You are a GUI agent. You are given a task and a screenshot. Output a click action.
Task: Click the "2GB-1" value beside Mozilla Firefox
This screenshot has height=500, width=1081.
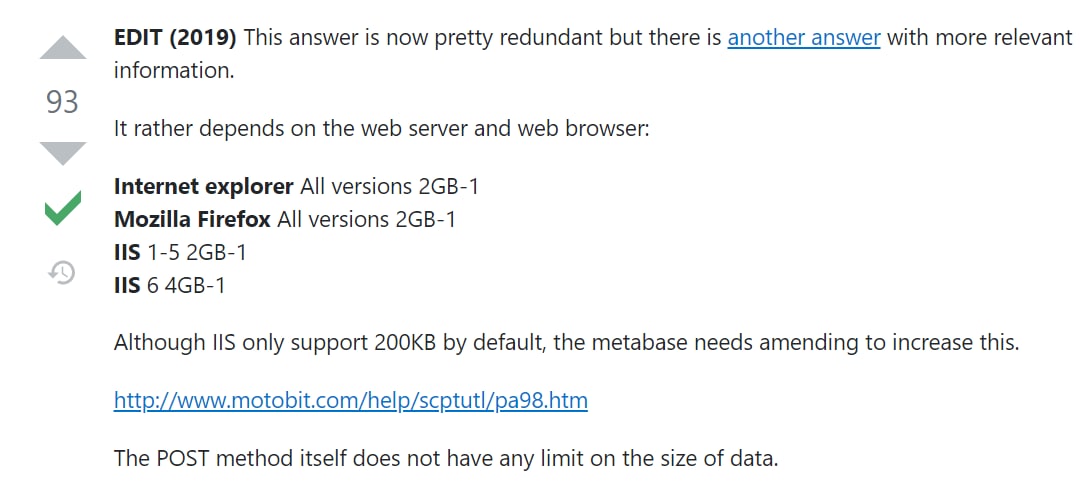tap(426, 219)
